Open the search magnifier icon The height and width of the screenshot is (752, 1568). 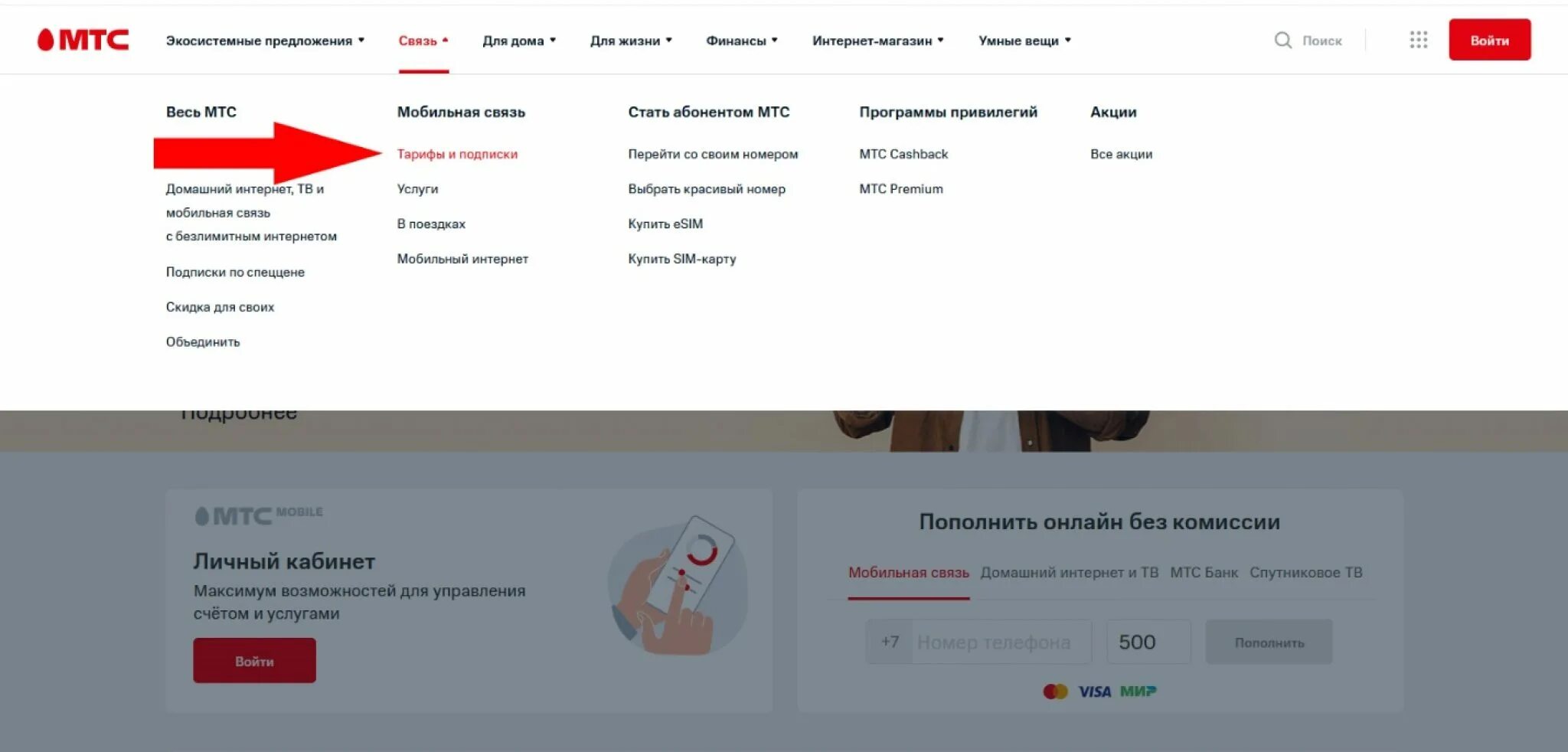click(x=1282, y=40)
